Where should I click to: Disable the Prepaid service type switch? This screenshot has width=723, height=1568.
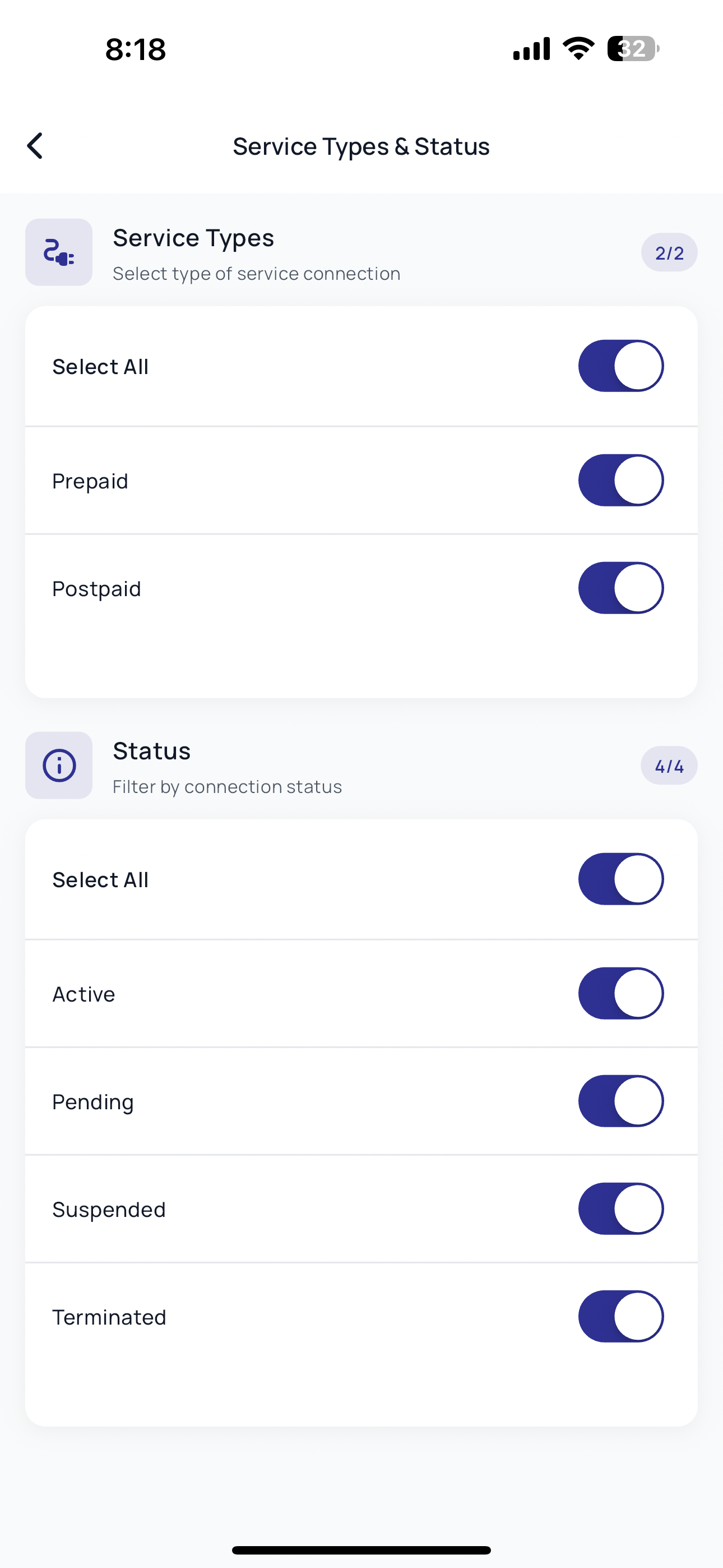[x=621, y=480]
